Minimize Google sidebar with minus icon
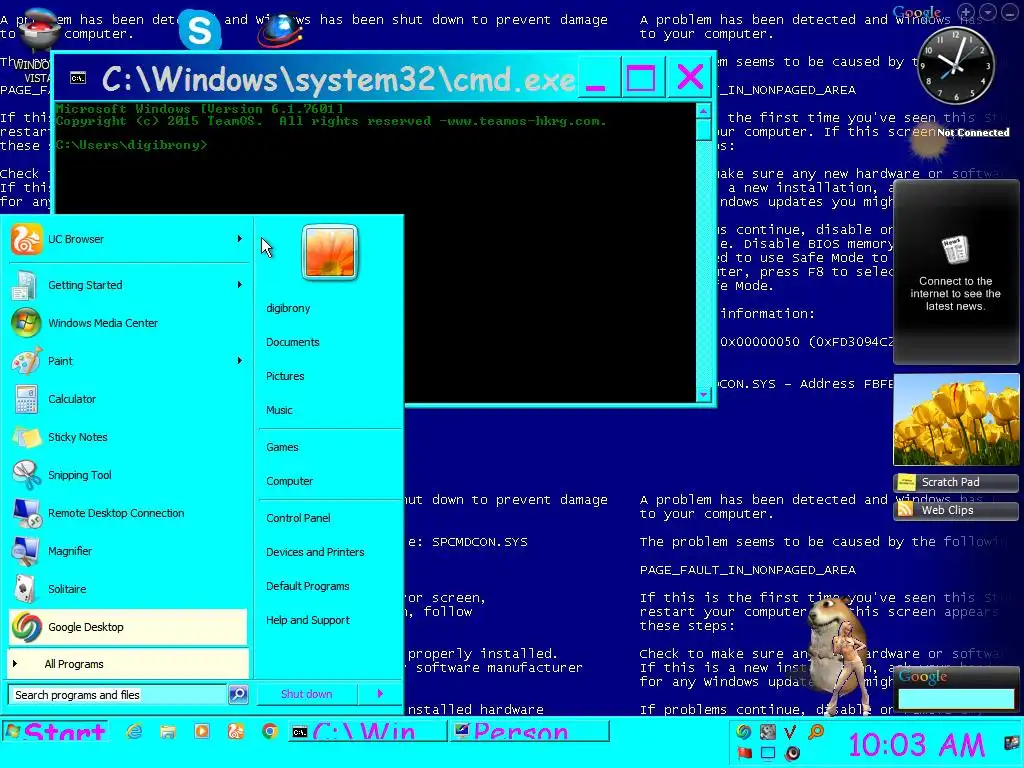The image size is (1024, 768). pyautogui.click(x=1009, y=12)
